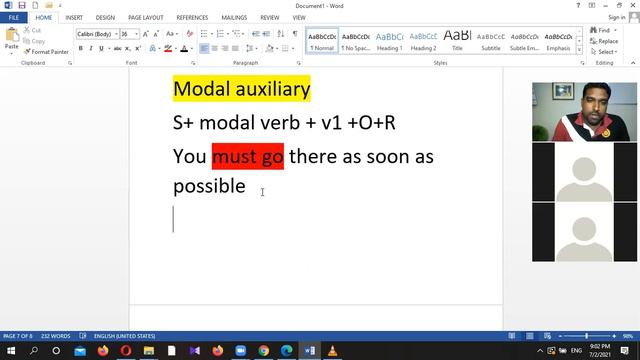Open Paragraph dialog launcher
The image size is (640, 360).
coord(299,63)
